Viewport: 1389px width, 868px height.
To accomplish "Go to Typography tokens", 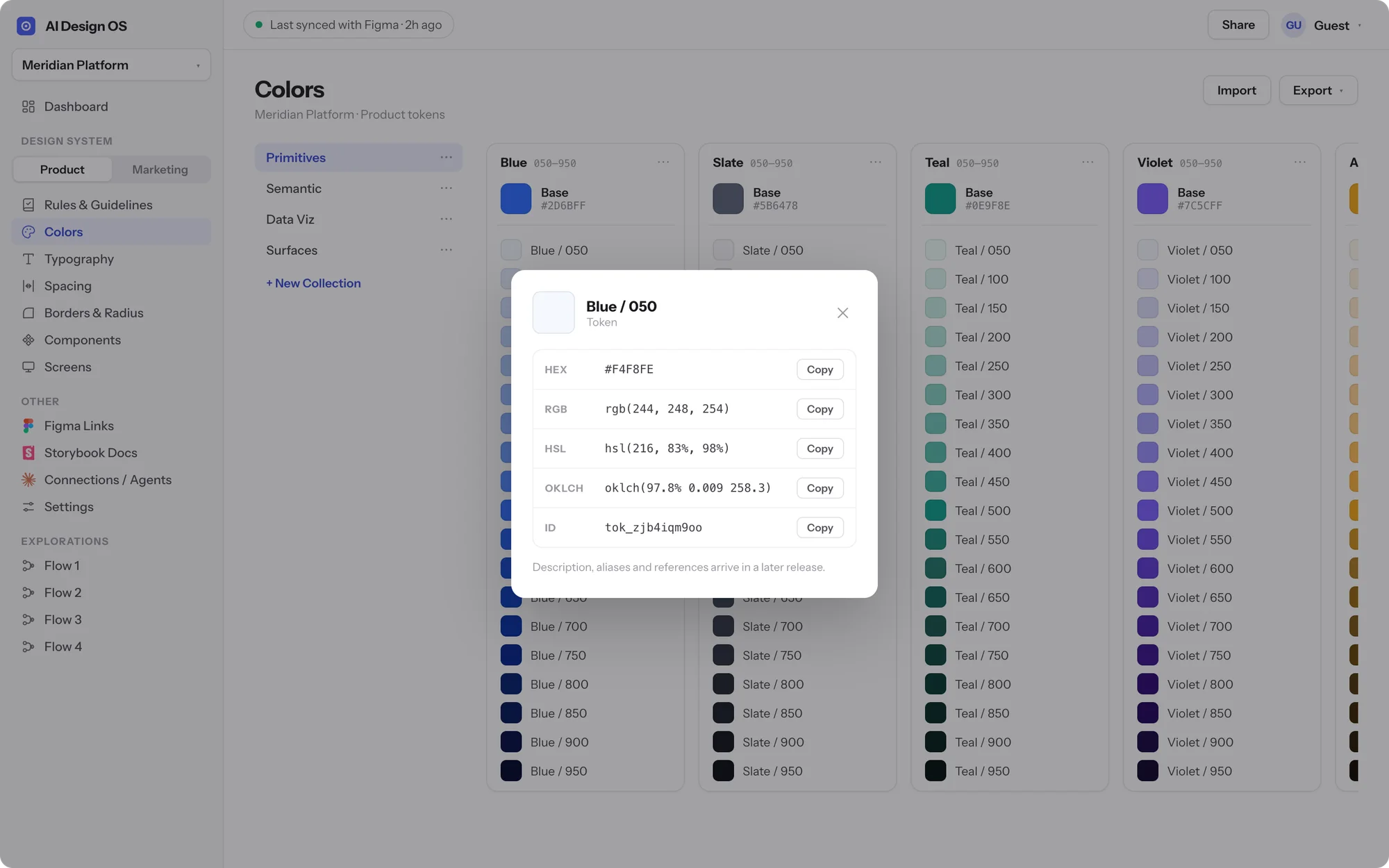I will pos(111,259).
